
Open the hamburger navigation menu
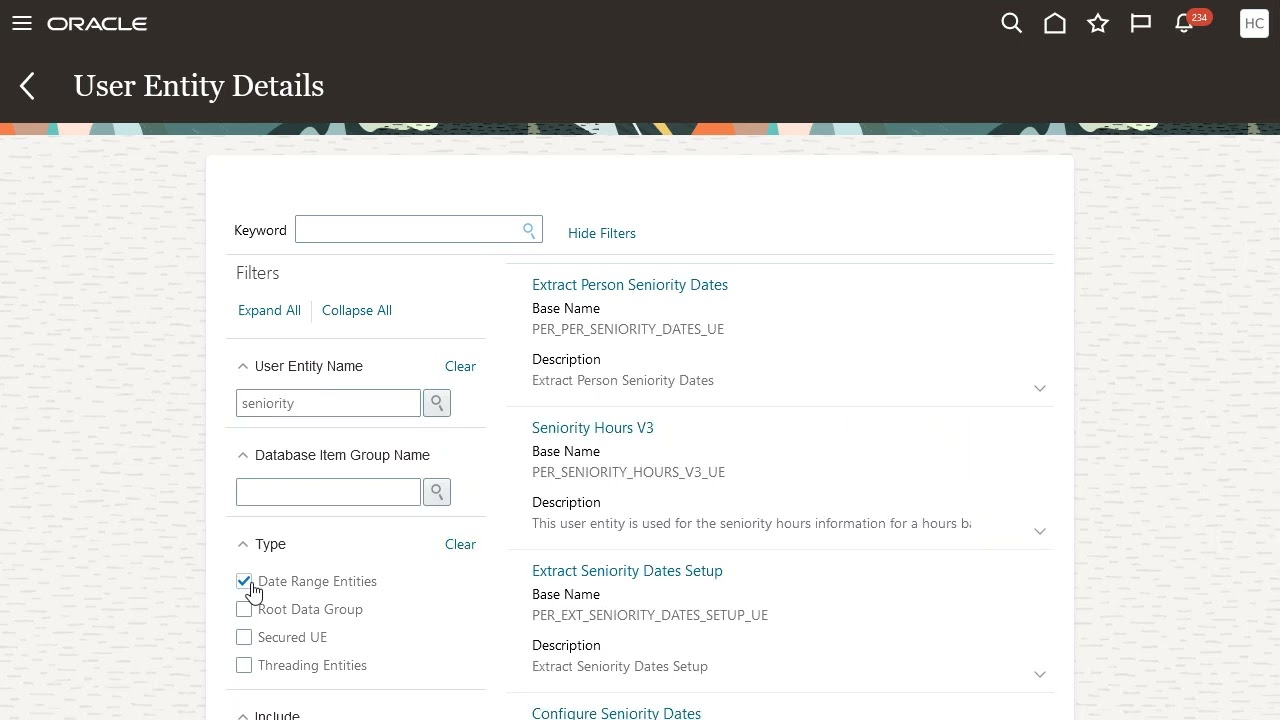[22, 23]
